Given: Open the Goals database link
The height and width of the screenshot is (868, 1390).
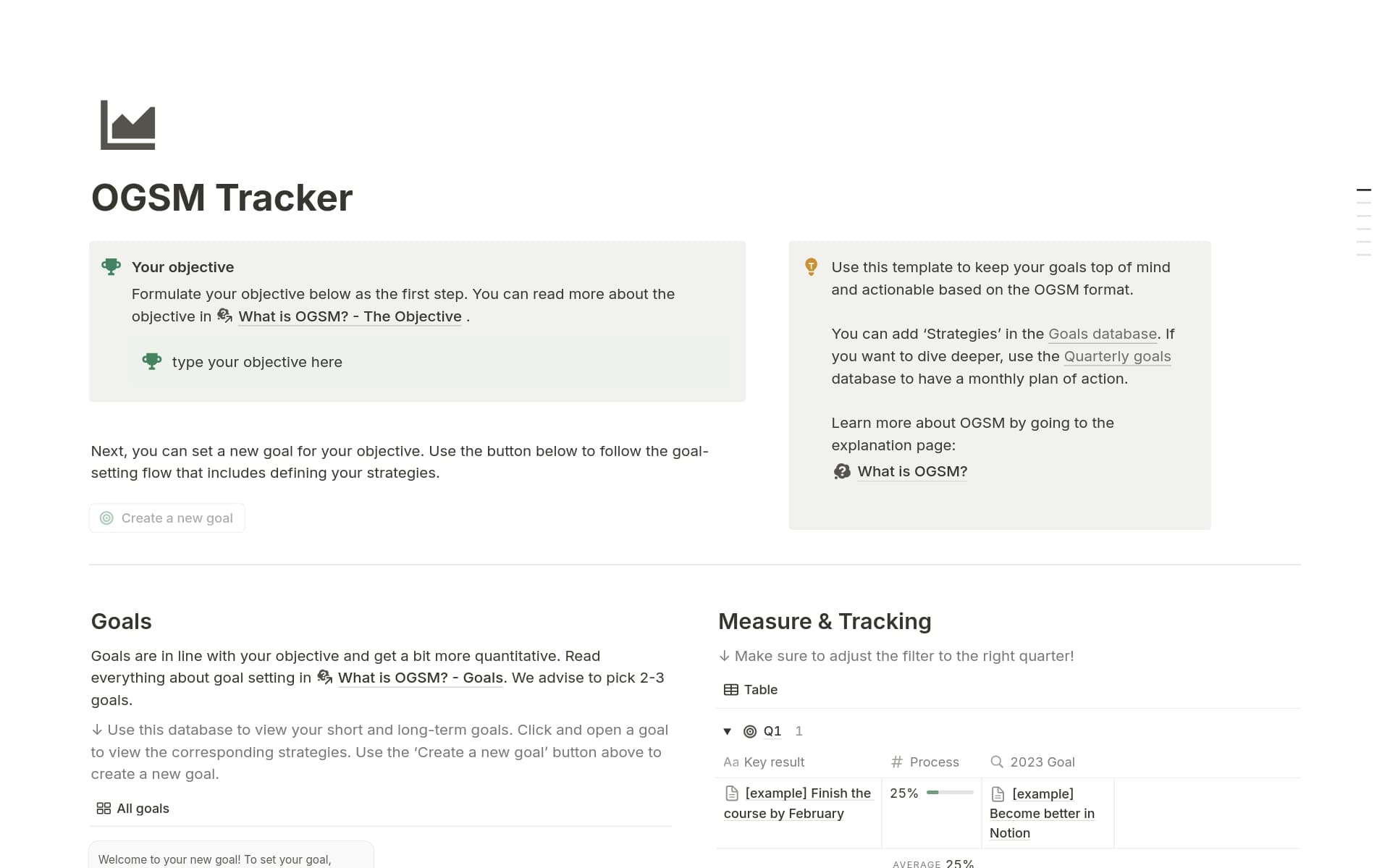Looking at the screenshot, I should point(1101,334).
